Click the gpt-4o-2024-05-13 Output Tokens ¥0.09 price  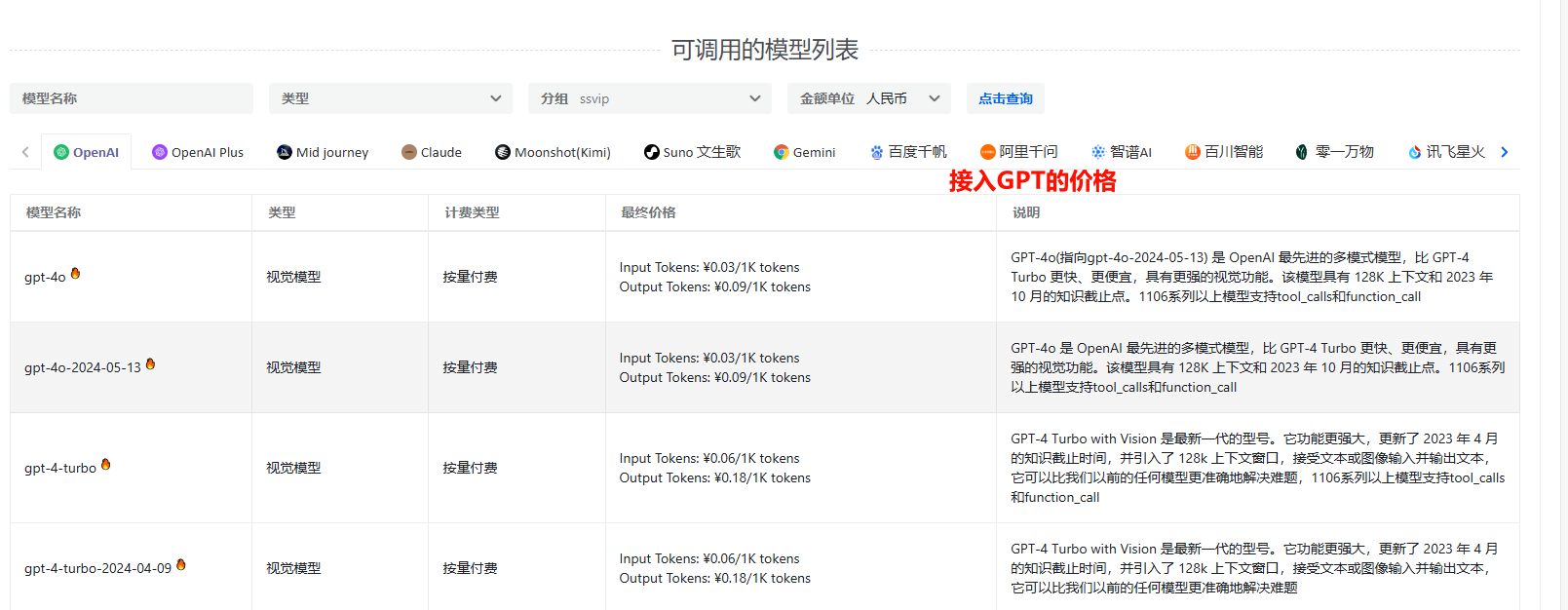point(715,377)
